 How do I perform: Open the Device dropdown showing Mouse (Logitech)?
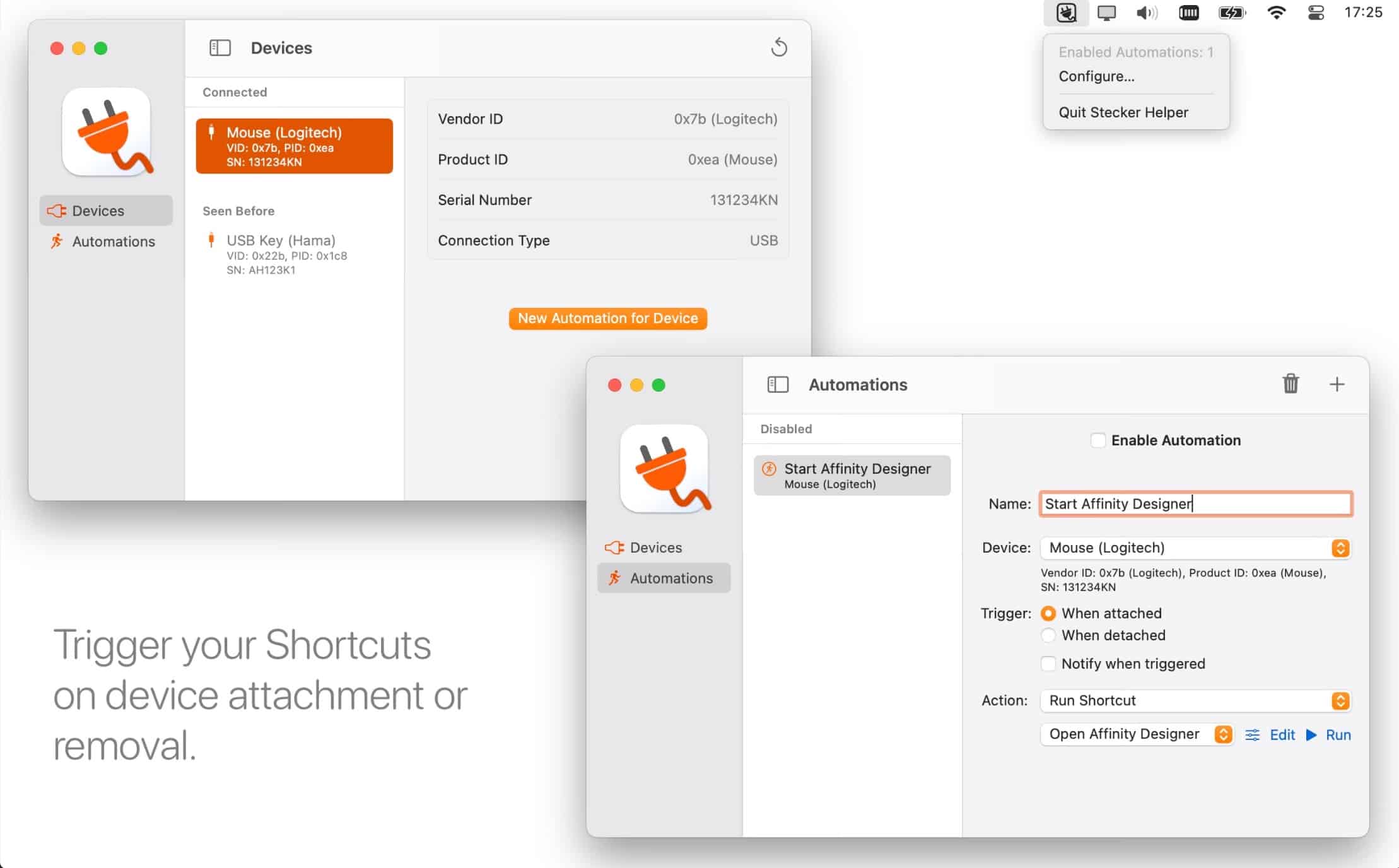click(x=1195, y=548)
